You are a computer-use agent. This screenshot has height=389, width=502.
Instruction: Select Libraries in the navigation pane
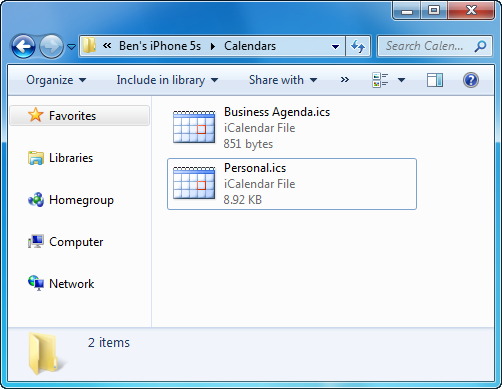[71, 158]
